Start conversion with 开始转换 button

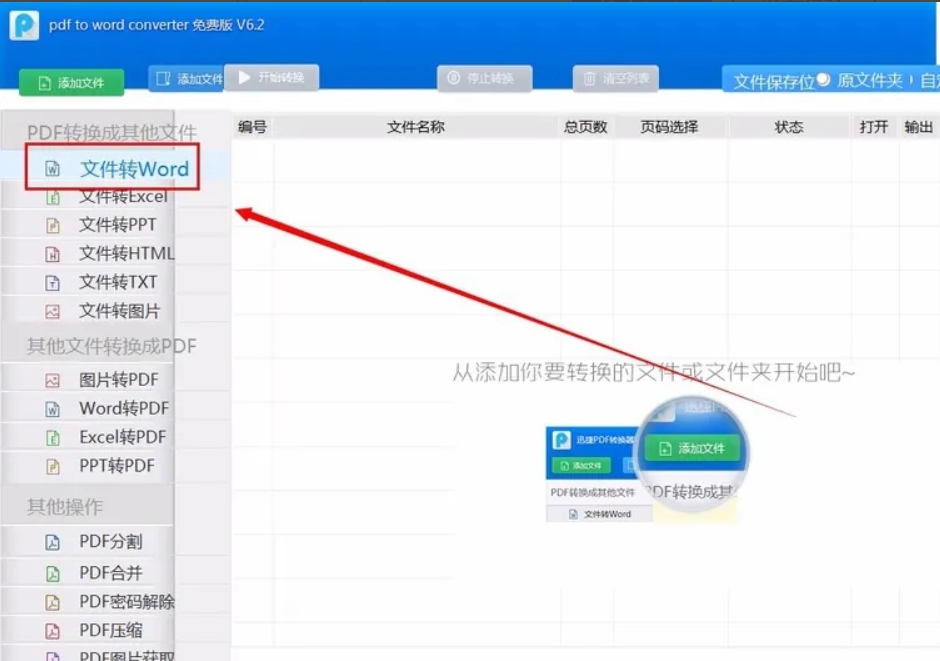tap(271, 77)
